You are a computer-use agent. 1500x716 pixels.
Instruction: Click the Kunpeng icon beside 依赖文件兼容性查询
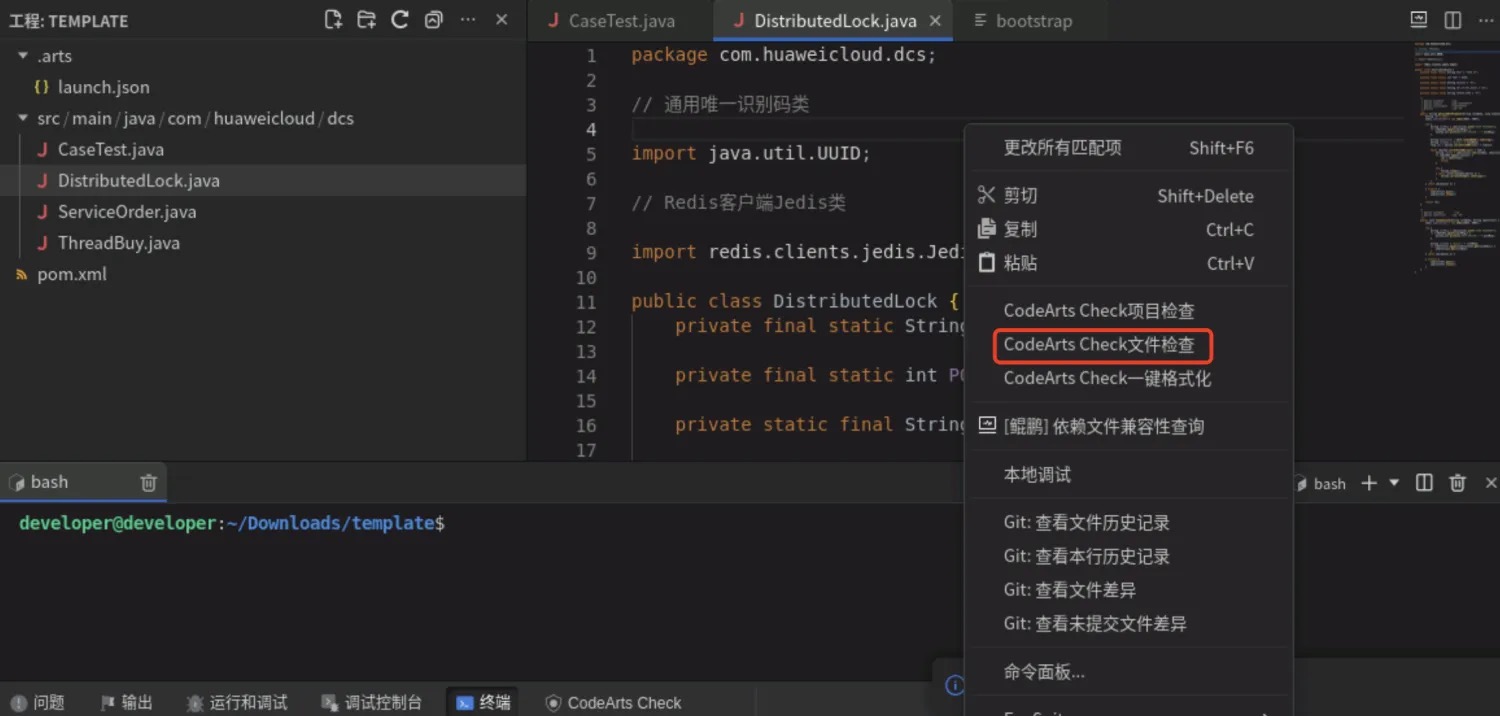tap(987, 425)
